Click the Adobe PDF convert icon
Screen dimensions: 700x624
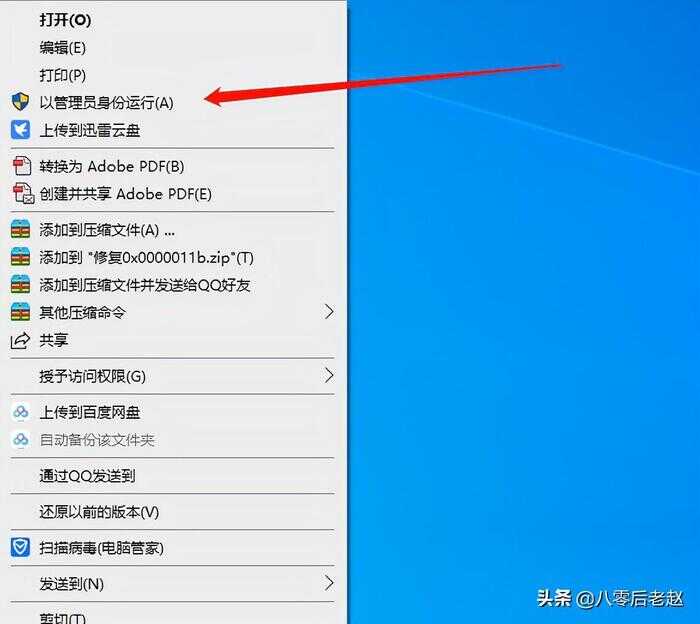coord(21,166)
